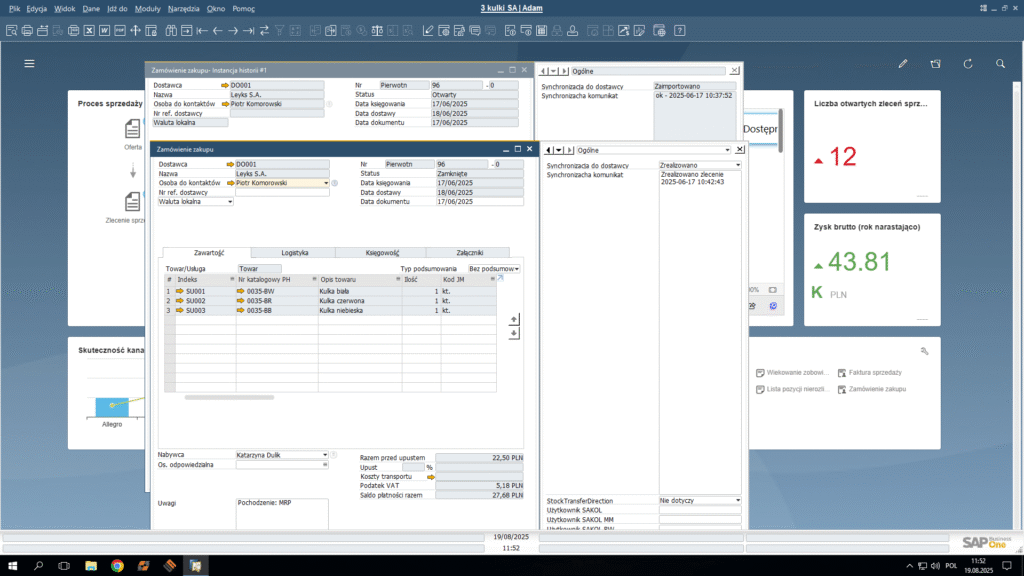Launch Google Chrome from the taskbar

pos(117,566)
